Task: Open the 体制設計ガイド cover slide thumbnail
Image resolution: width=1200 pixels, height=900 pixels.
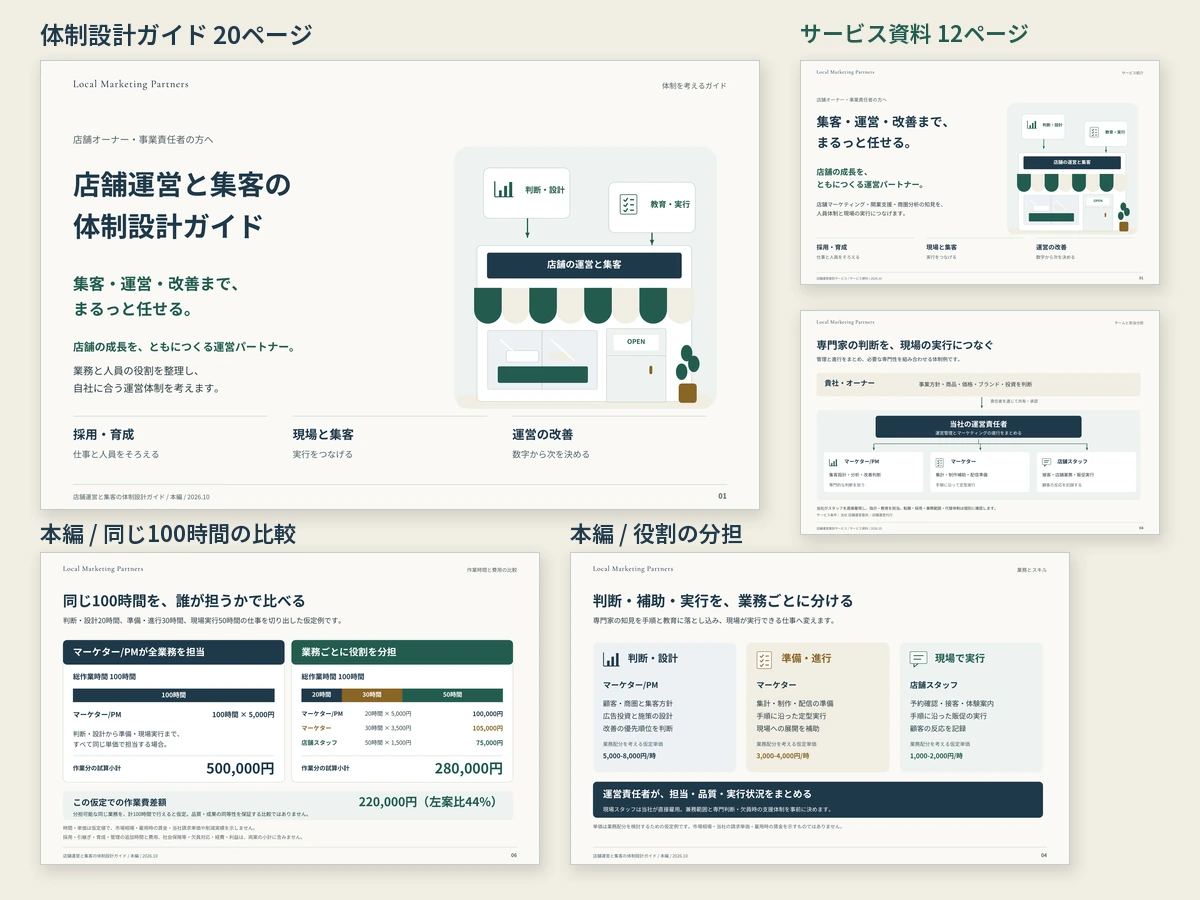Action: 400,284
